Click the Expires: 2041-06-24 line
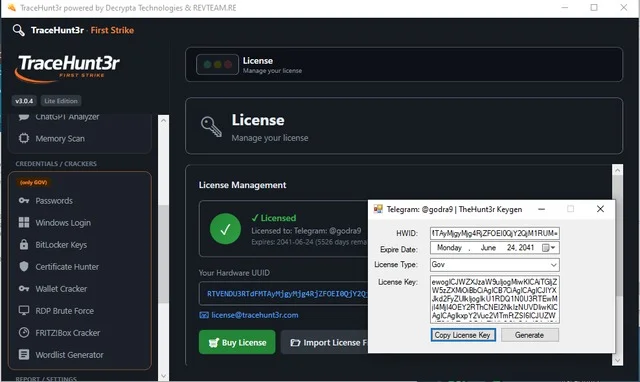640x382 pixels. click(x=309, y=242)
